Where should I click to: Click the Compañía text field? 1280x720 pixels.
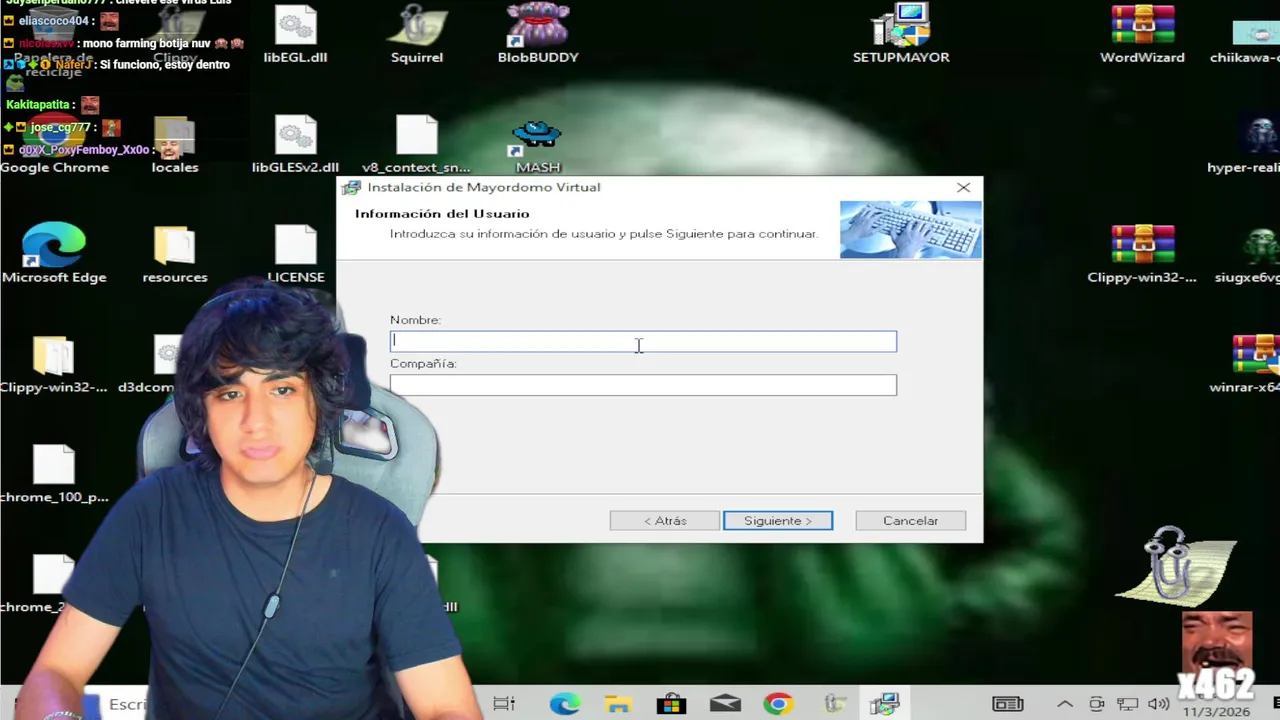tap(643, 385)
